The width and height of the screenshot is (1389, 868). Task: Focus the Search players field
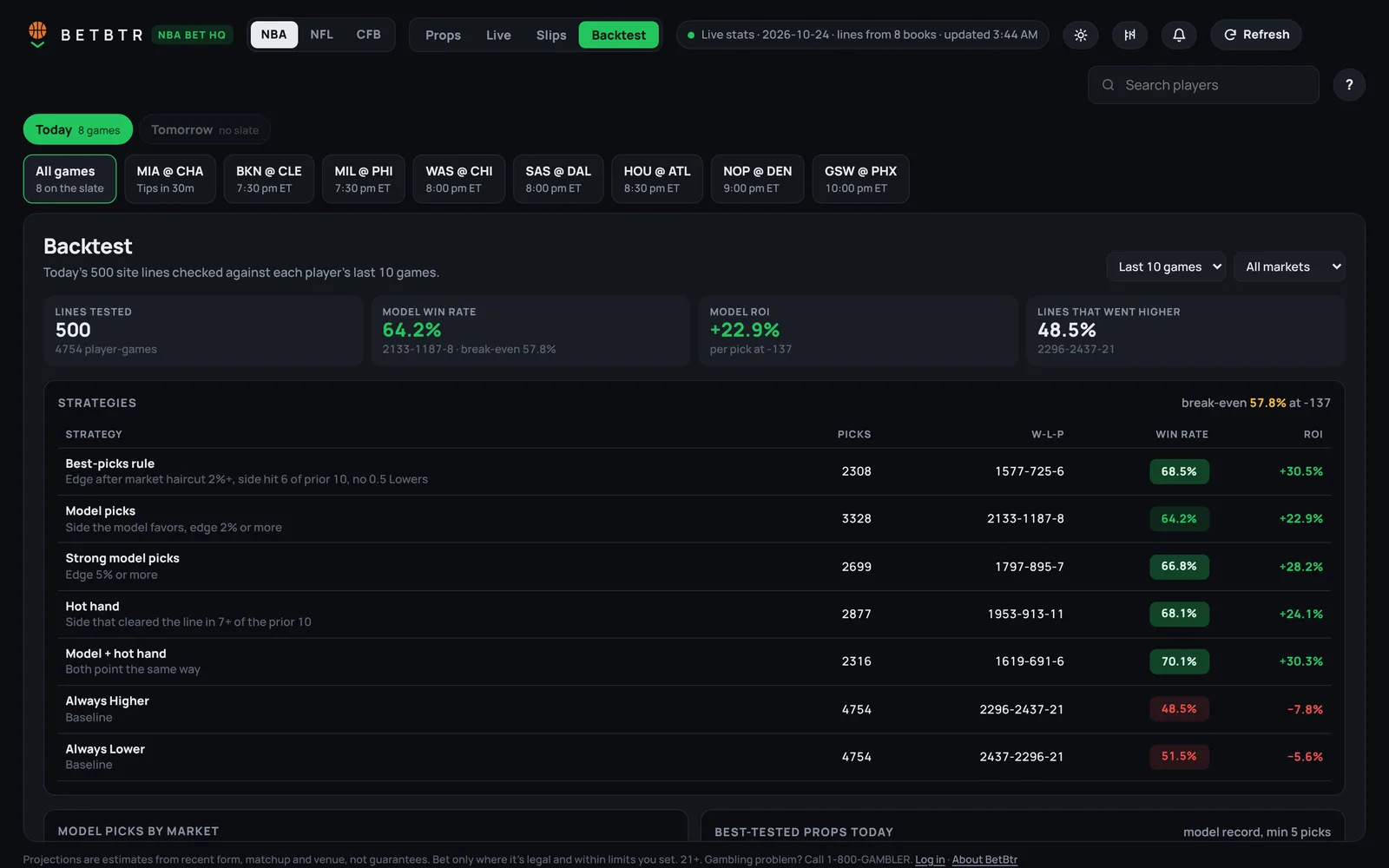coord(1203,85)
